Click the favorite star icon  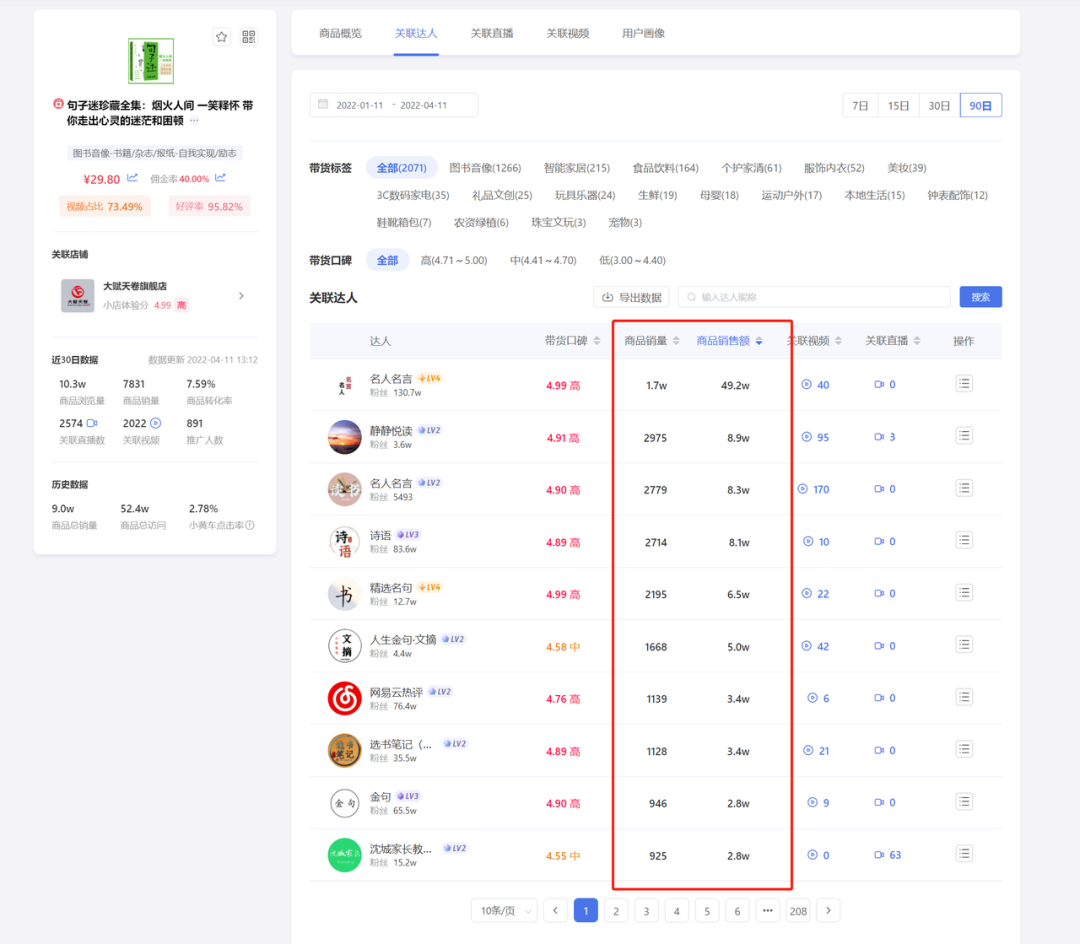pyautogui.click(x=221, y=37)
